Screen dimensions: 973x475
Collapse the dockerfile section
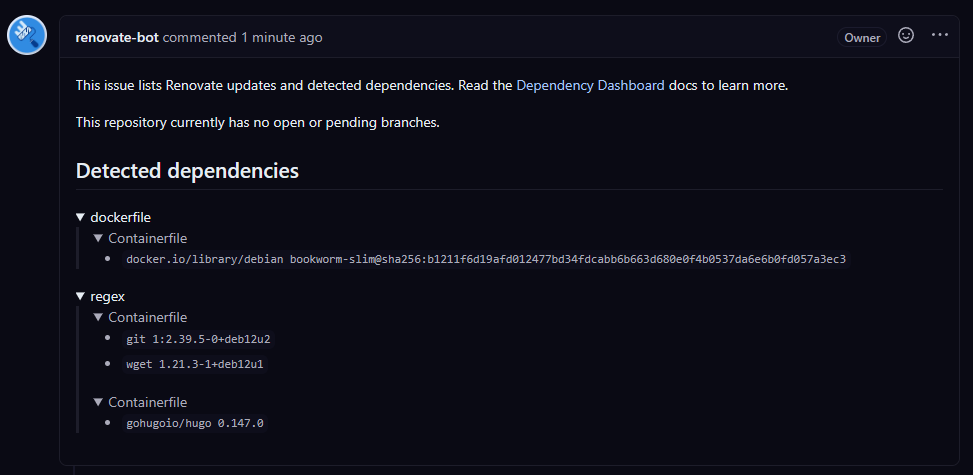pos(114,217)
